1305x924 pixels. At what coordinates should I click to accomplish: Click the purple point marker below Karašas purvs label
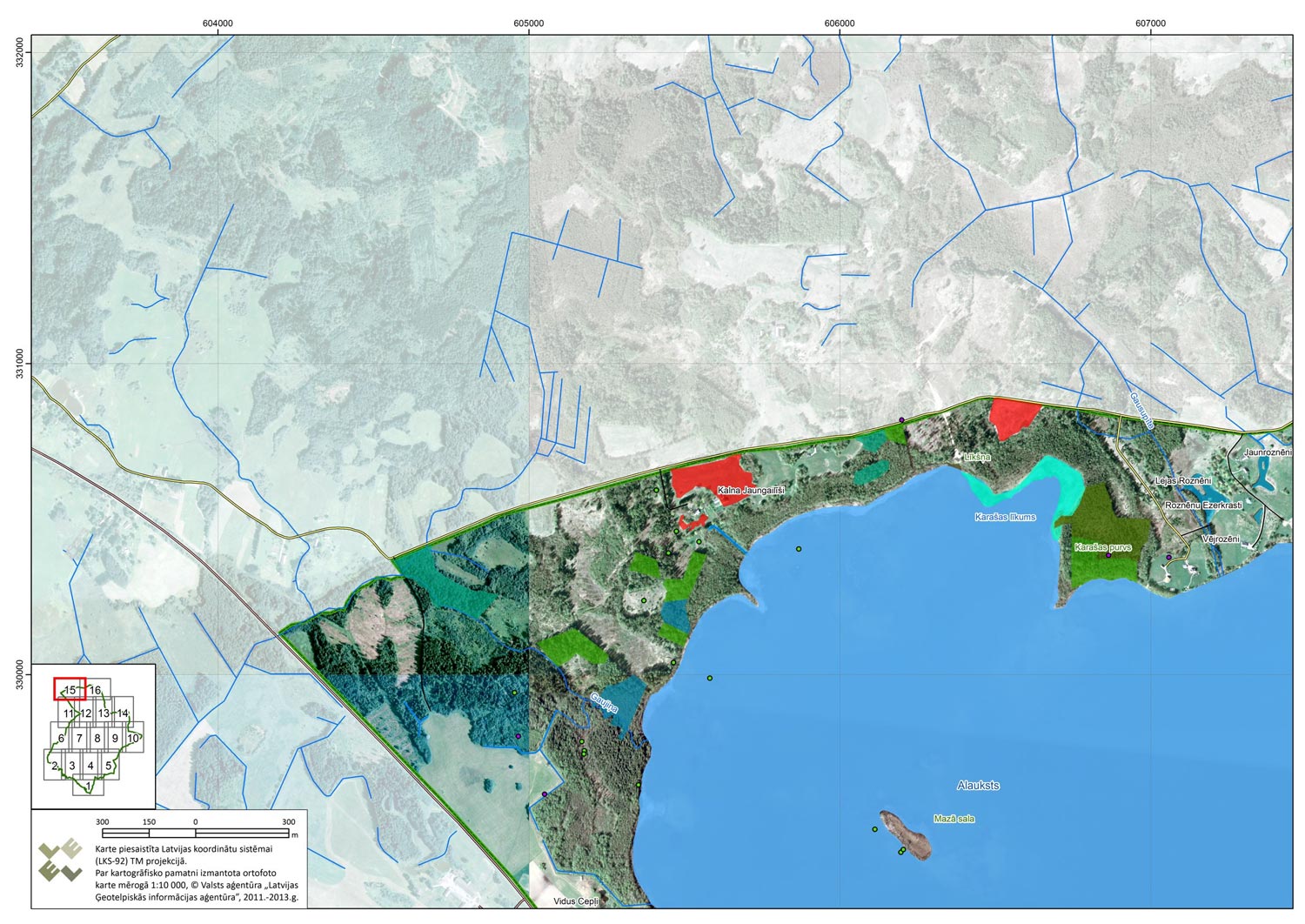point(1108,555)
